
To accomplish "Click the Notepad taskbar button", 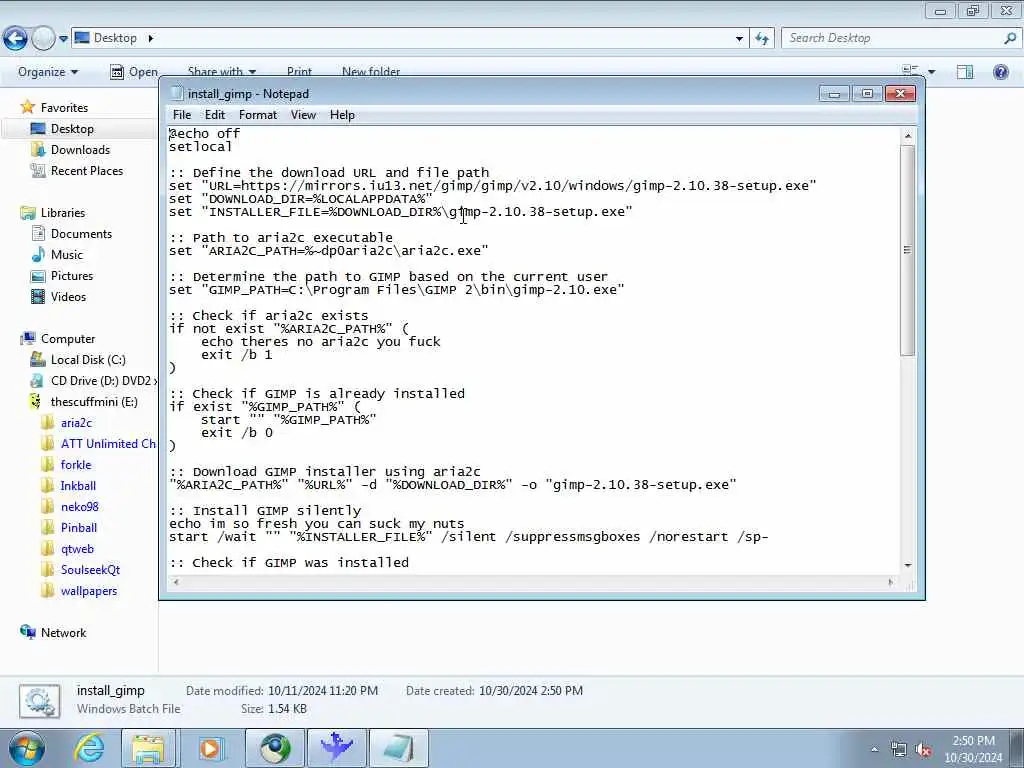I will (x=399, y=748).
